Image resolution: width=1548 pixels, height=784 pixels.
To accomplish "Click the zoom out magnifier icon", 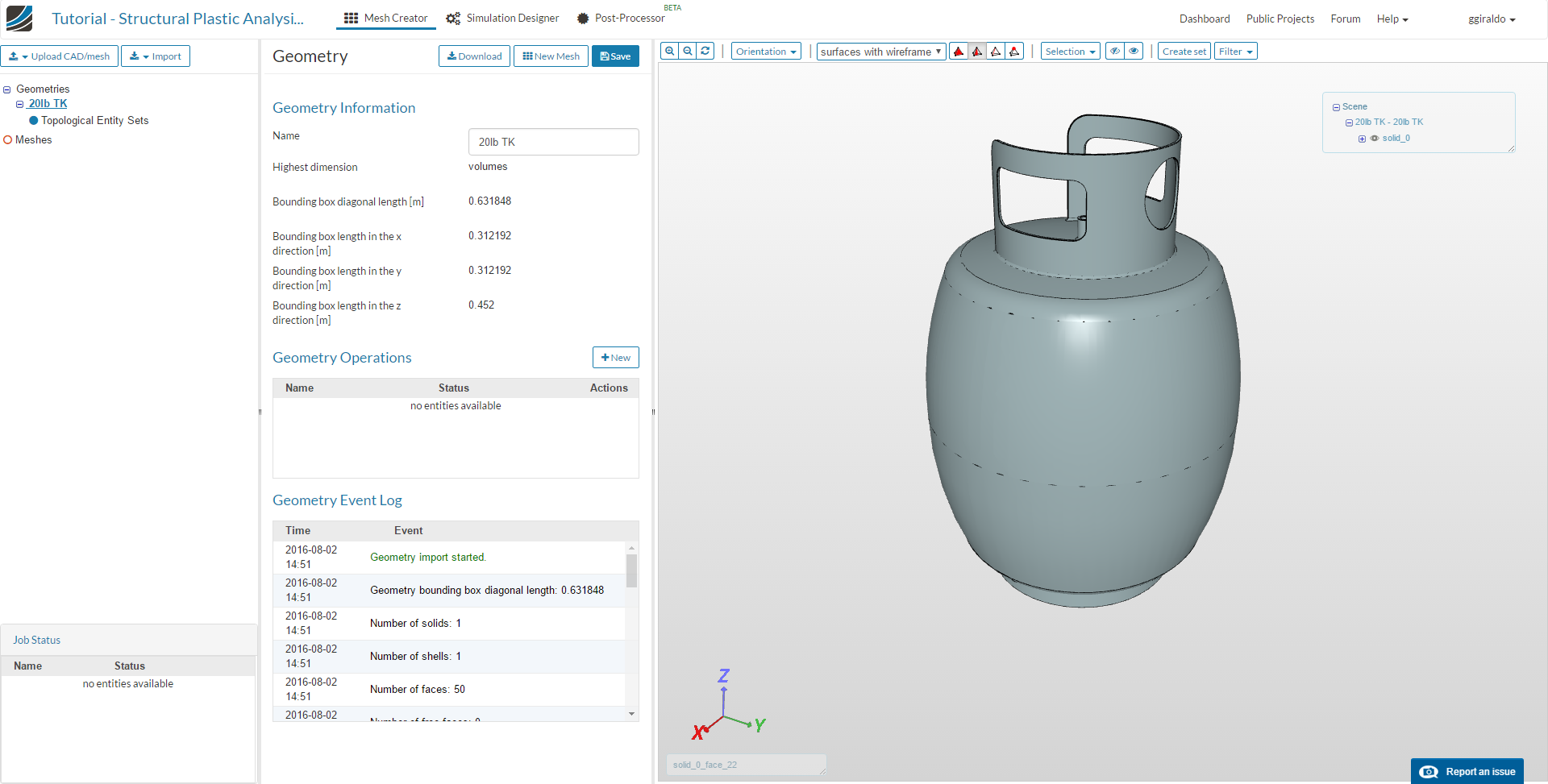I will pyautogui.click(x=688, y=51).
